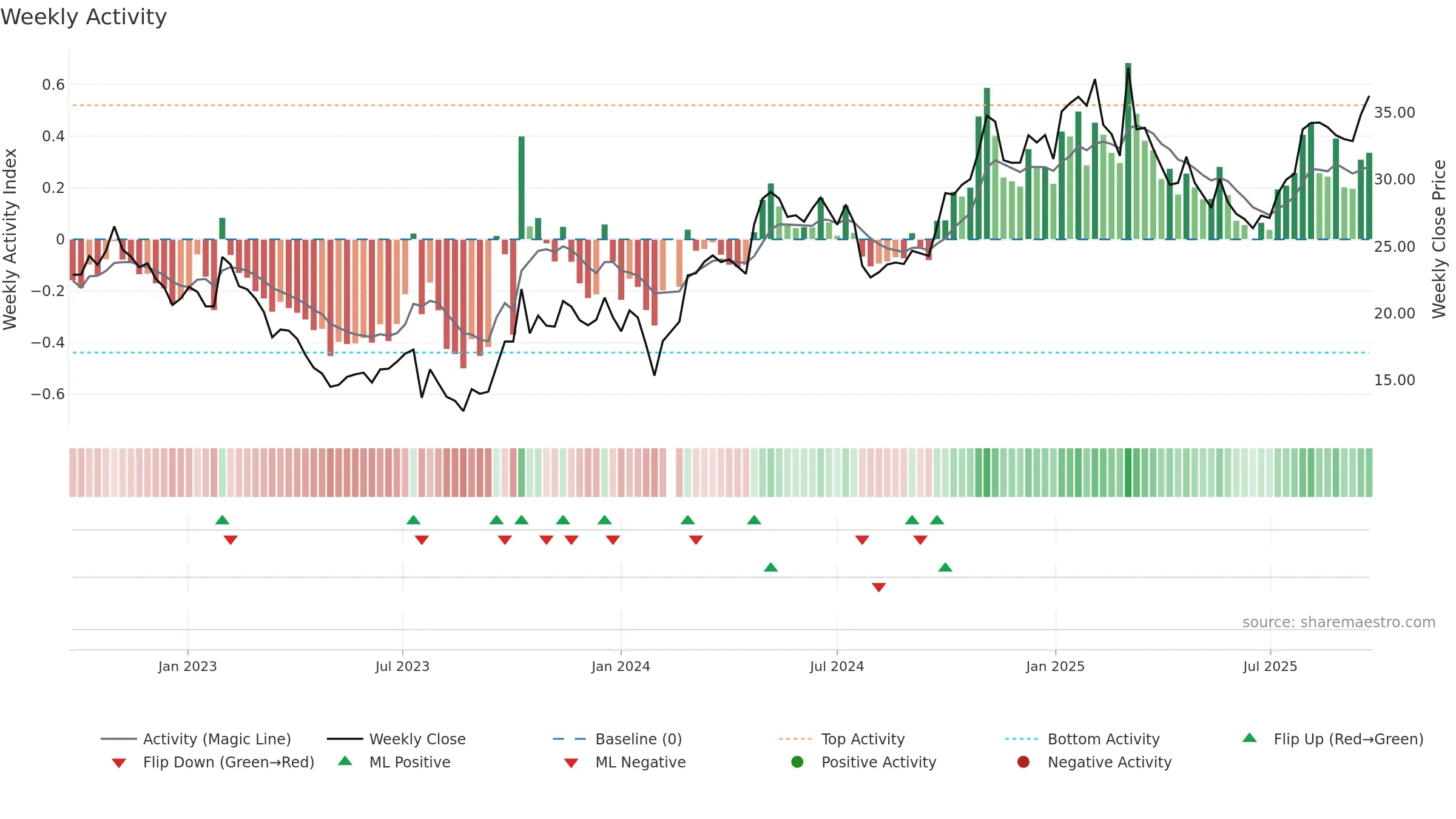Click the flip-up triangle marker near Jul 2023
This screenshot has width=1456, height=819.
pos(413,520)
